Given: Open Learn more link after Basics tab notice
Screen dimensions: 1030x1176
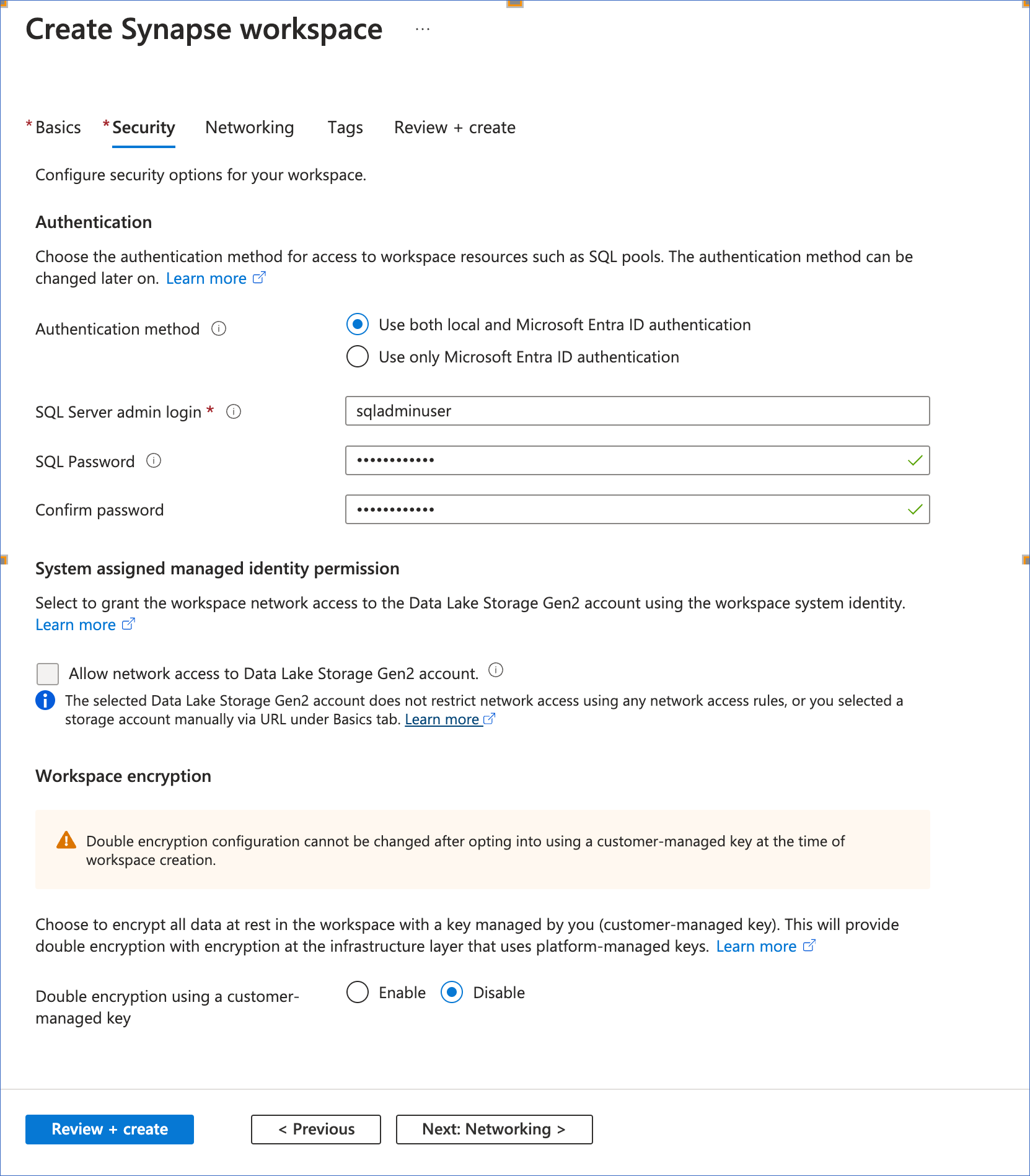Looking at the screenshot, I should click(x=442, y=719).
